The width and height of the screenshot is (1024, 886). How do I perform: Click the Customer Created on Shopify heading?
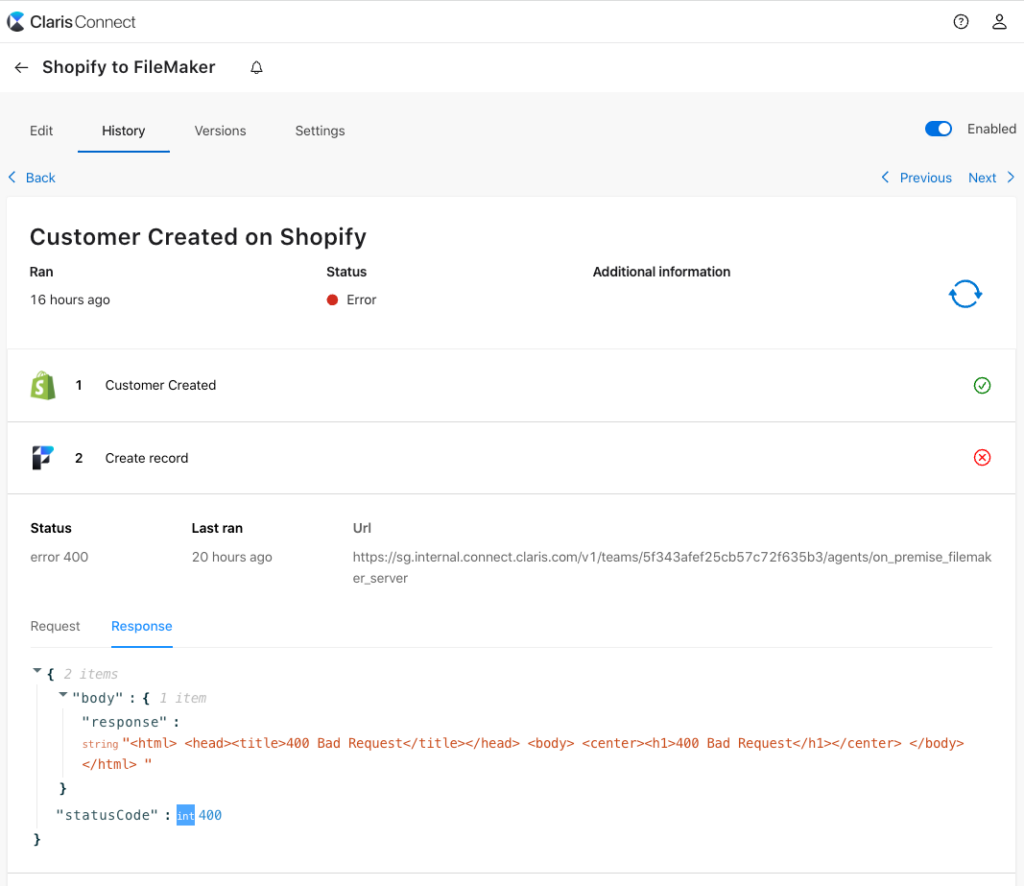[198, 237]
